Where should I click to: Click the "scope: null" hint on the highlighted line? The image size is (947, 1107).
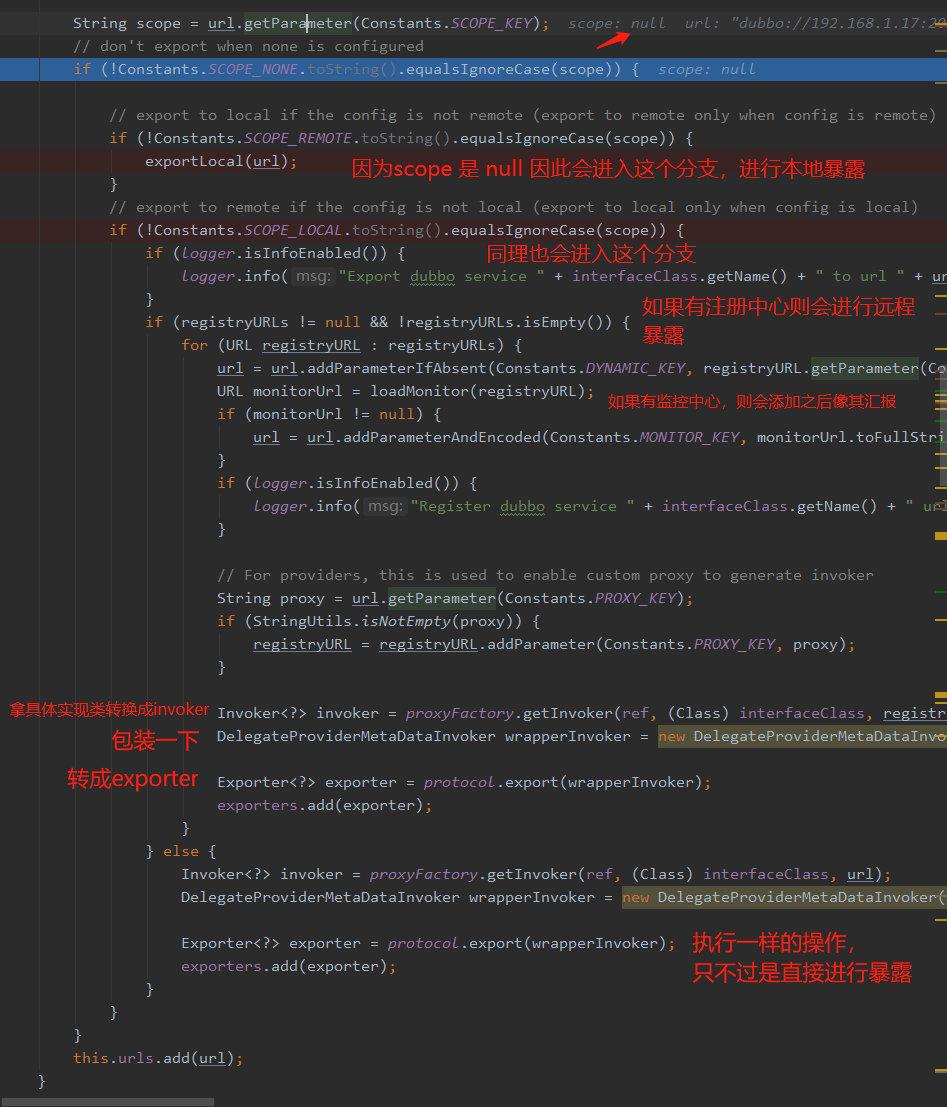click(706, 69)
